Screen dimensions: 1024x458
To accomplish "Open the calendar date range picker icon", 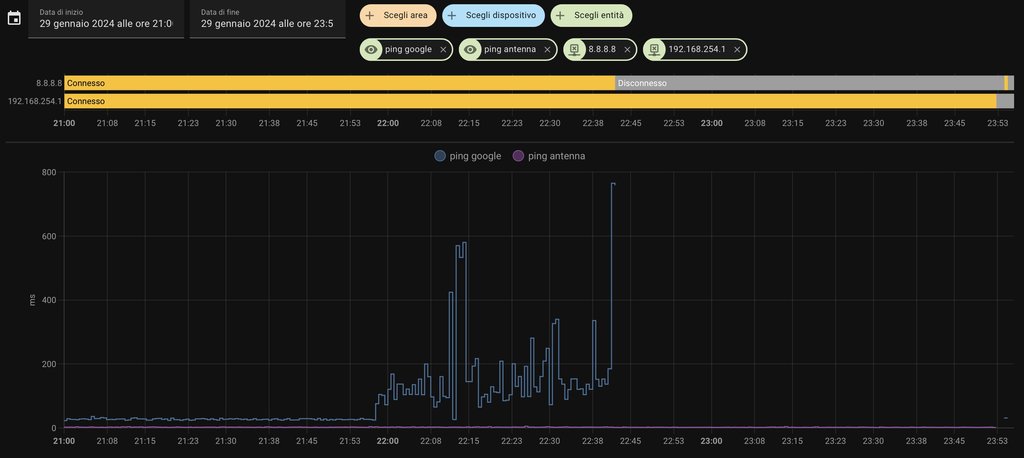I will (x=14, y=18).
